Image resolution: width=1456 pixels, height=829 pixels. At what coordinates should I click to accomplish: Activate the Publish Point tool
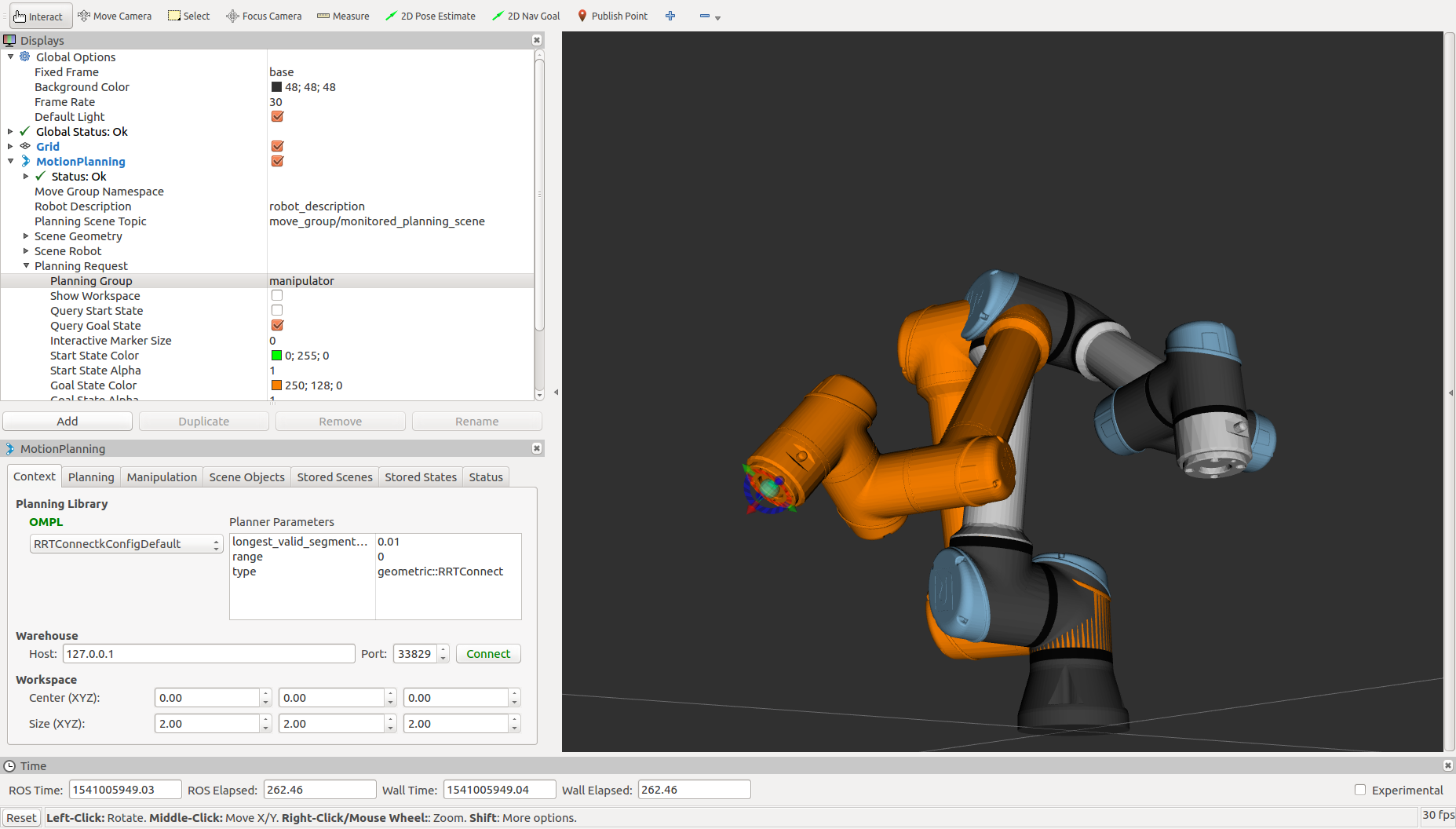pos(612,16)
